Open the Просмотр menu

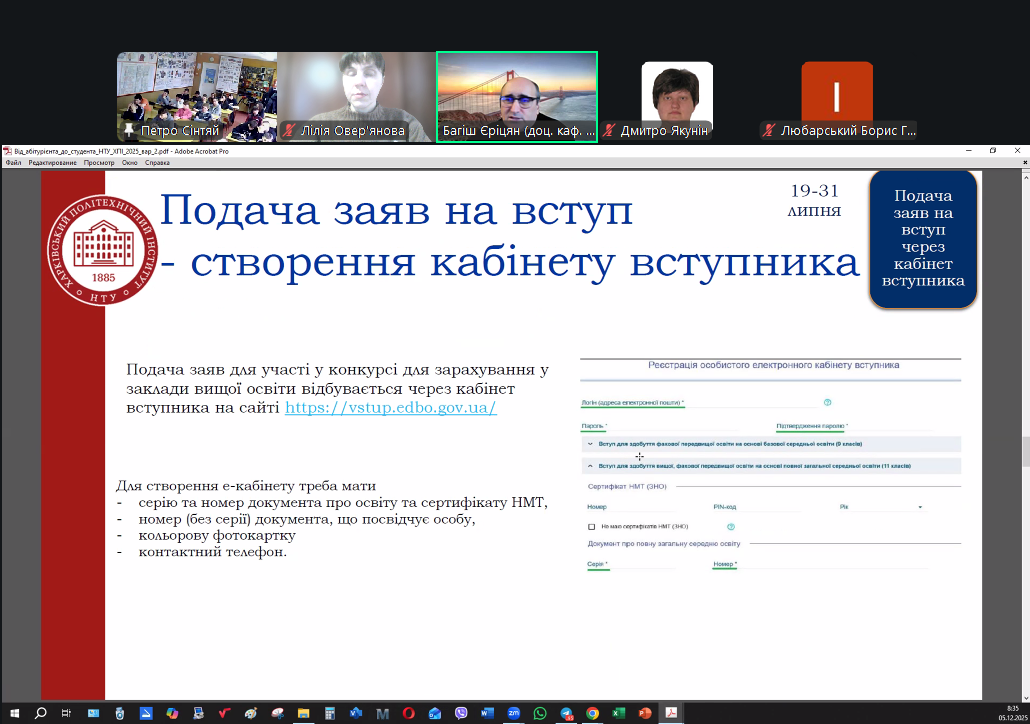[x=99, y=162]
